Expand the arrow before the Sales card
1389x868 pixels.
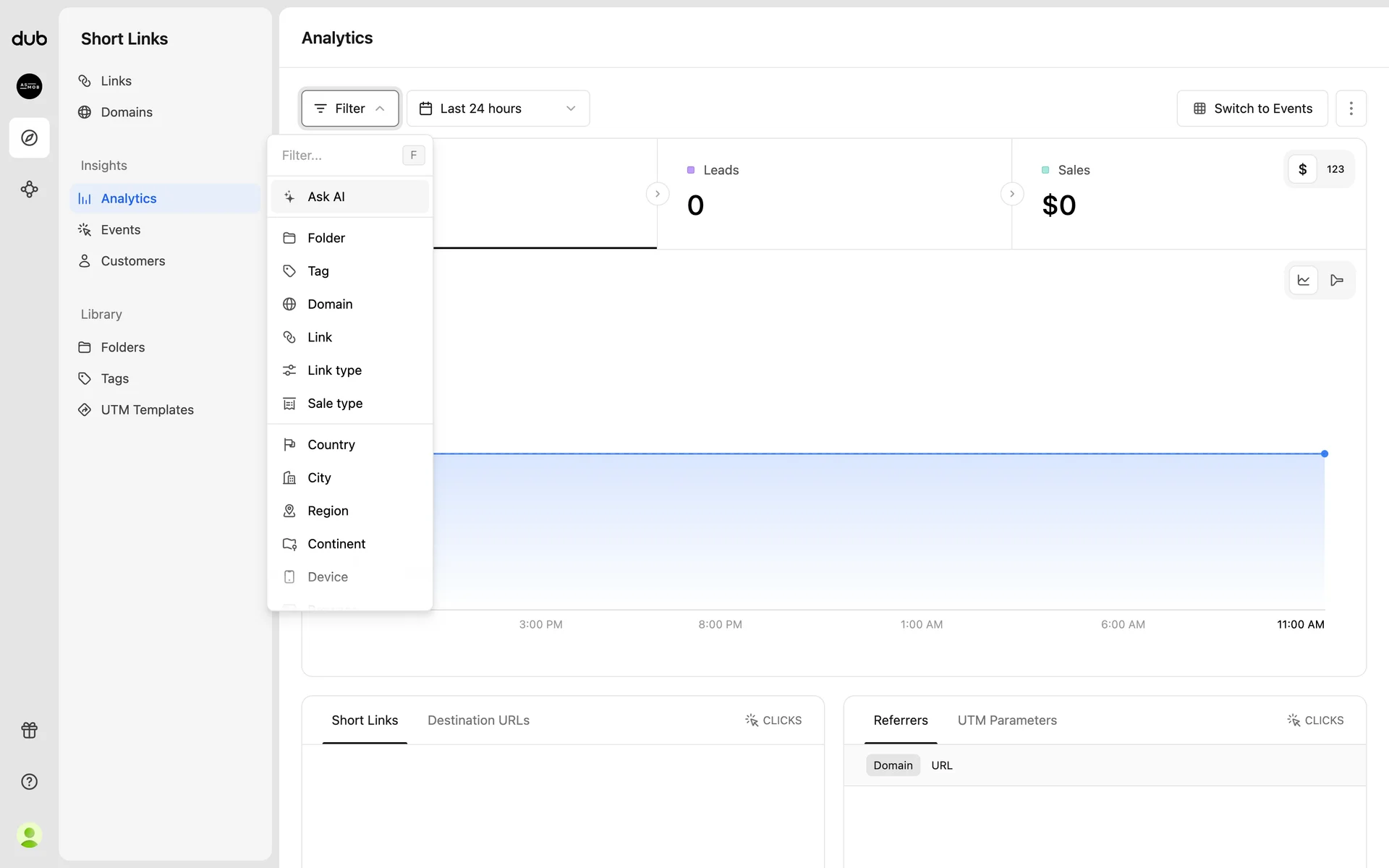[x=1011, y=194]
